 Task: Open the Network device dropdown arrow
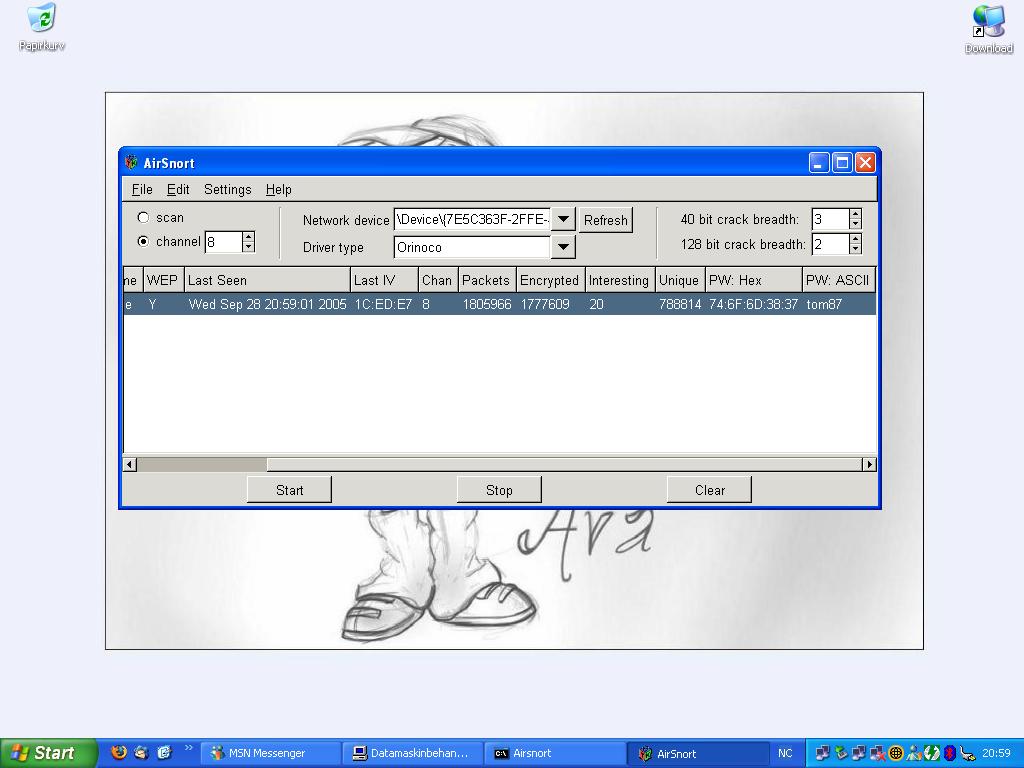pos(563,219)
